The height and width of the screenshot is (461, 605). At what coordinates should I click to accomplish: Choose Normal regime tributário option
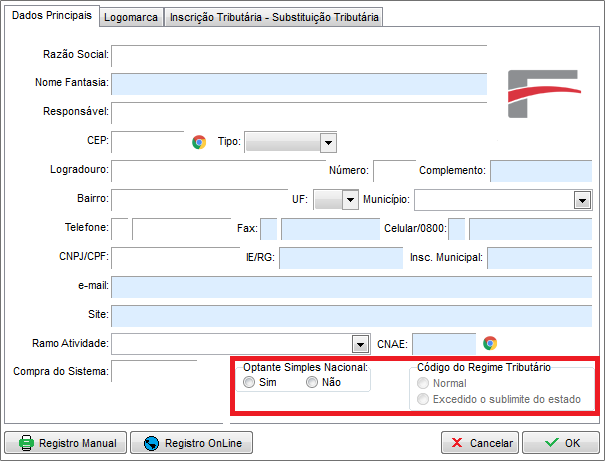(x=425, y=383)
